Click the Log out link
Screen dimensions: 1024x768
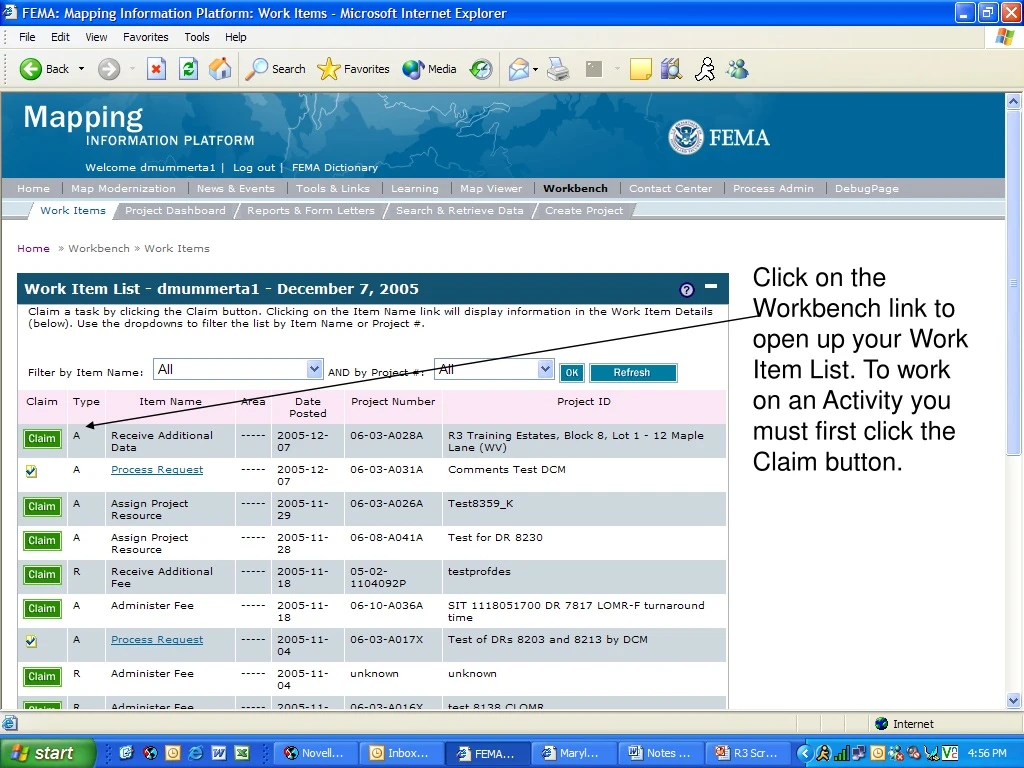coord(254,167)
